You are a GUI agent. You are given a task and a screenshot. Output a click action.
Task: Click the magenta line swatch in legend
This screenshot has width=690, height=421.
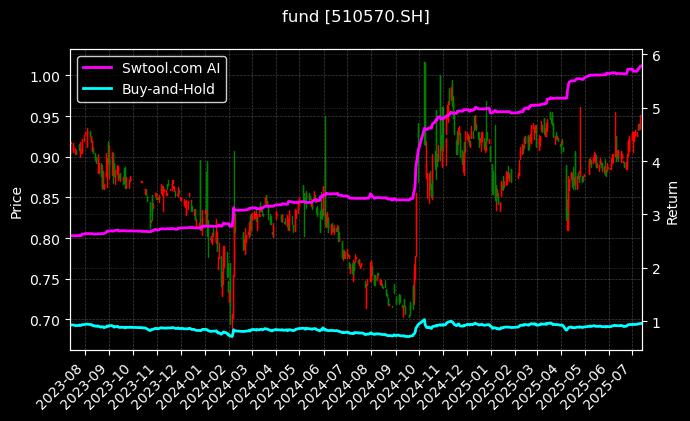coord(99,70)
